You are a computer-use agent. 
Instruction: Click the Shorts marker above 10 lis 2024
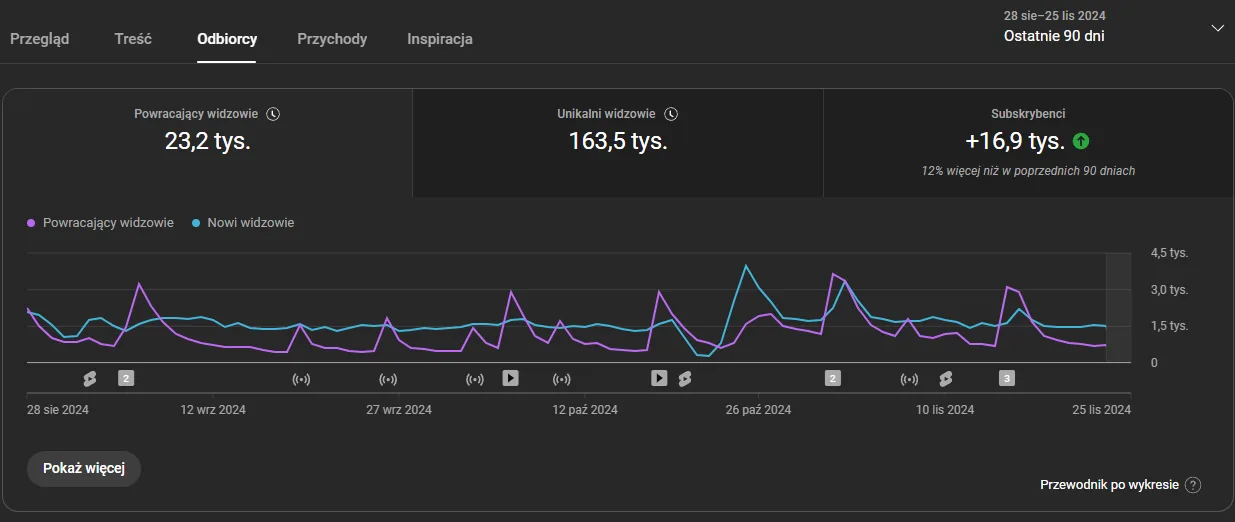[945, 378]
